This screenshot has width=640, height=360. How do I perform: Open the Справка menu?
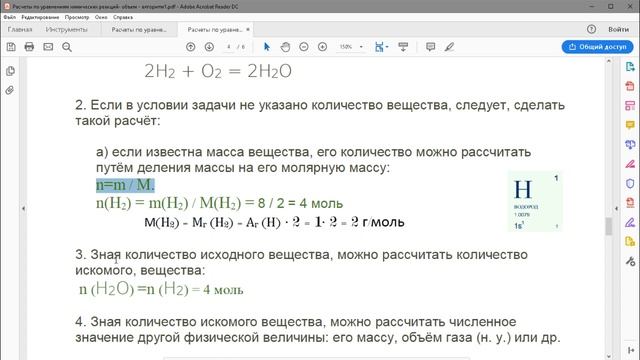[x=123, y=17]
